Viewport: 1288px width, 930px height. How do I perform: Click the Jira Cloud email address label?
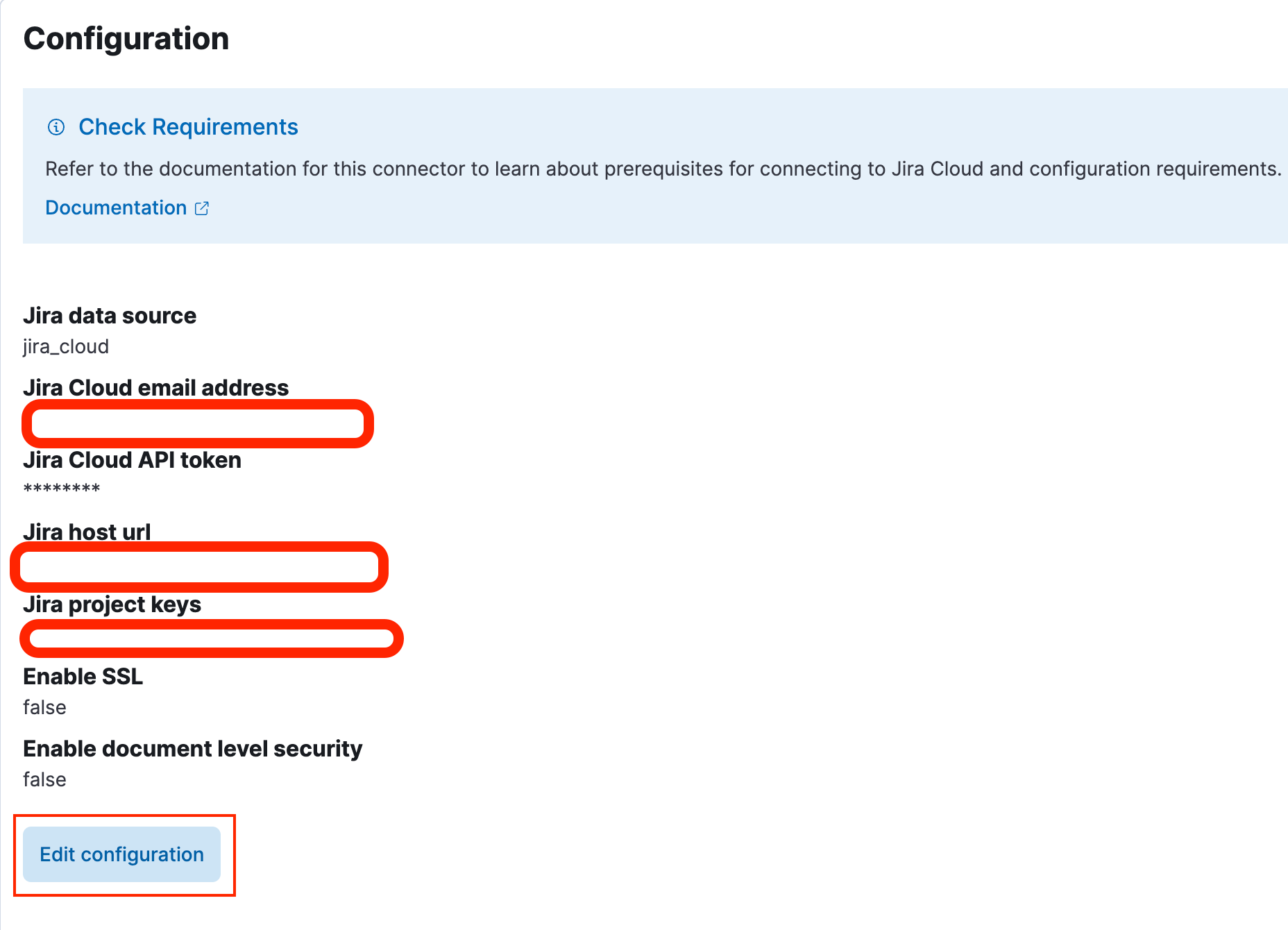[x=156, y=388]
